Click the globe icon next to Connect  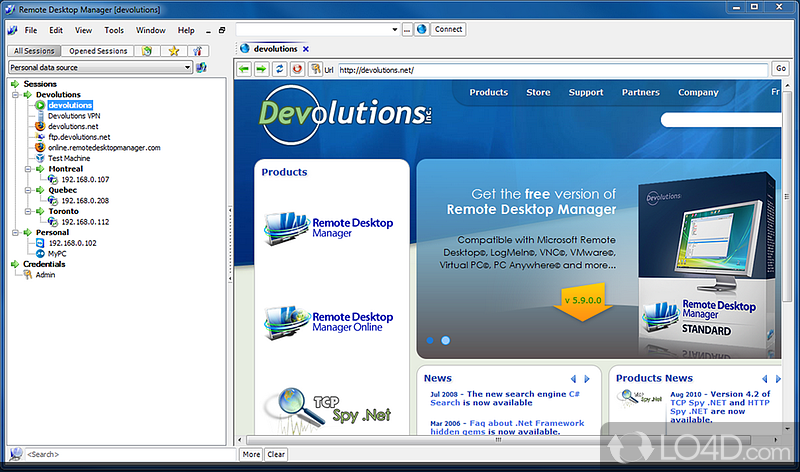pos(421,30)
